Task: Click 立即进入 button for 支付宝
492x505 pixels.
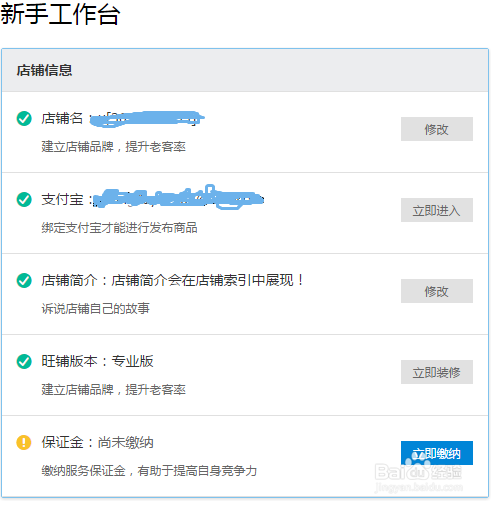Action: coord(437,210)
